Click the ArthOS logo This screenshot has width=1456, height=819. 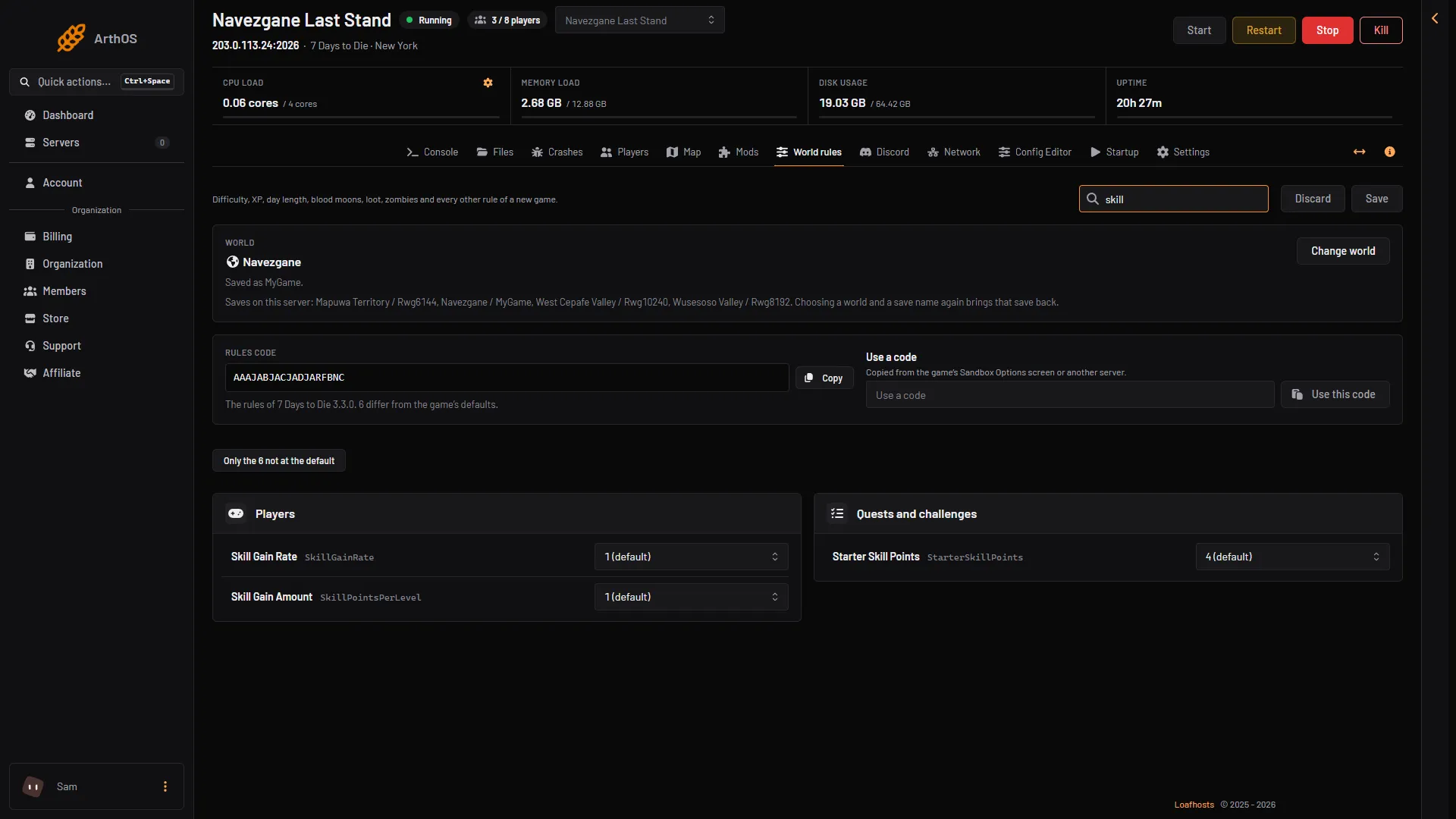[97, 38]
